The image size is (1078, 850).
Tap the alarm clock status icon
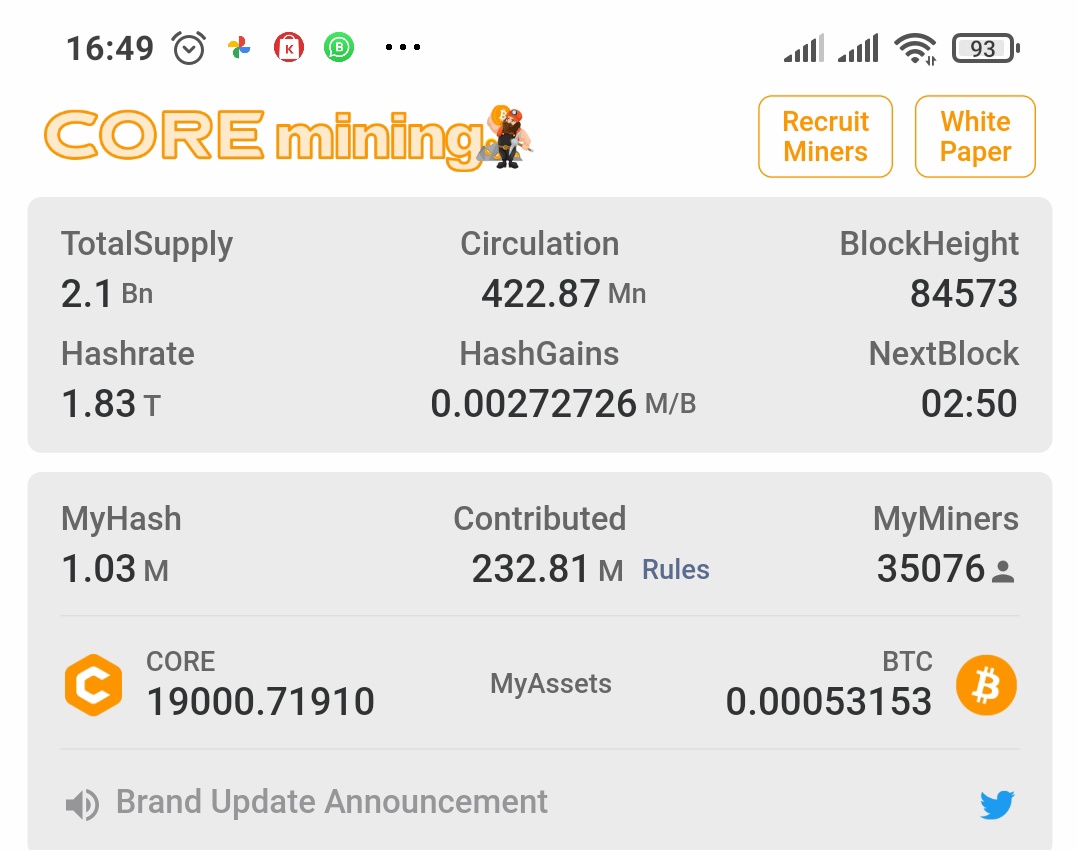[188, 48]
